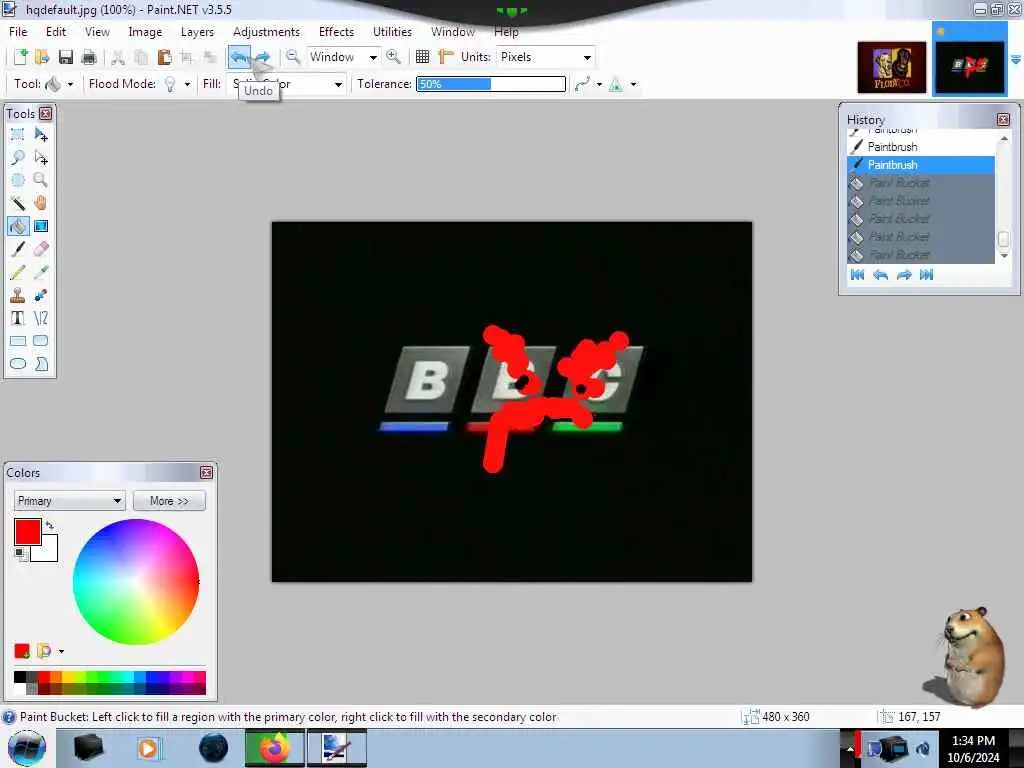Image resolution: width=1024 pixels, height=768 pixels.
Task: Select the Clone Stamp tool
Action: click(18, 295)
